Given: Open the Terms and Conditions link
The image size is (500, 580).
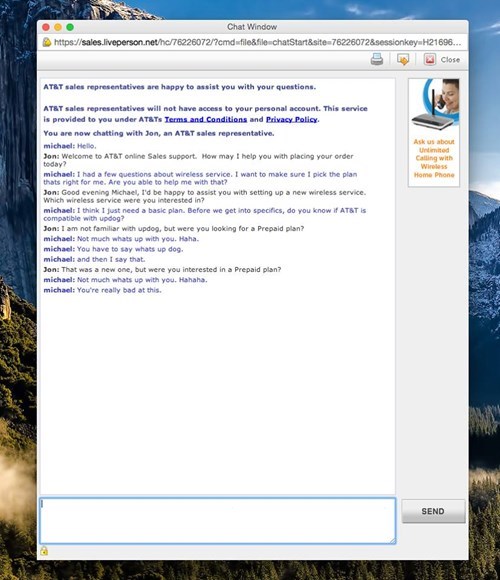Looking at the screenshot, I should [x=206, y=119].
